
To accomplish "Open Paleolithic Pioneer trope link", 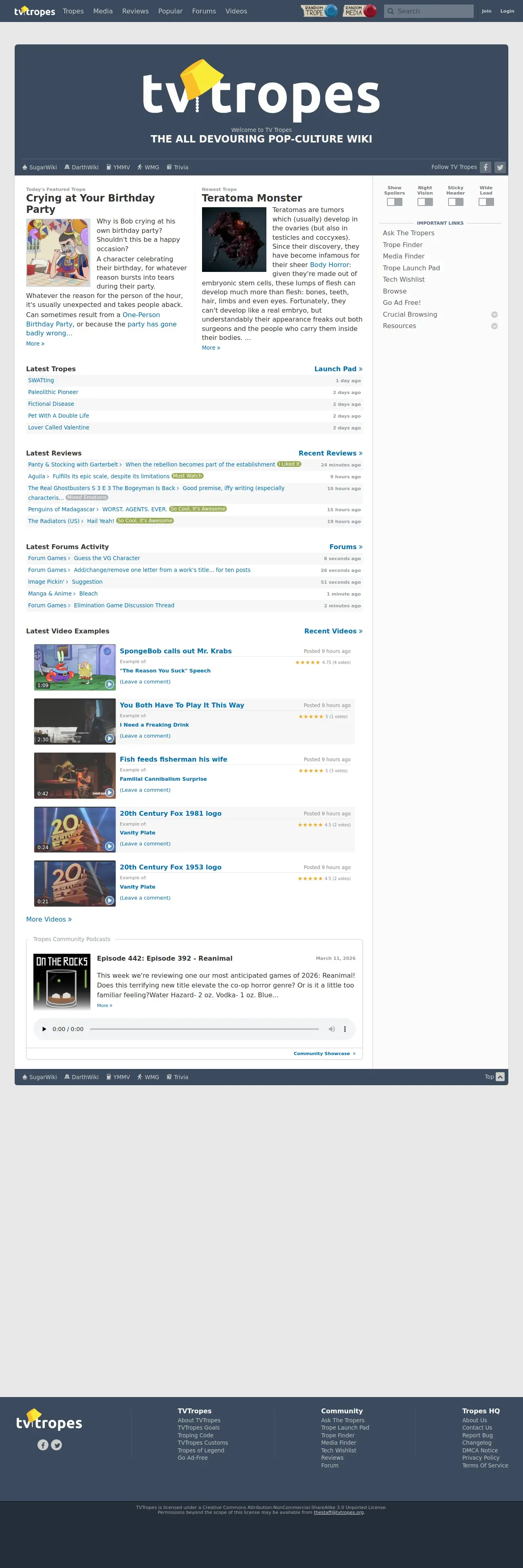I will tap(53, 392).
